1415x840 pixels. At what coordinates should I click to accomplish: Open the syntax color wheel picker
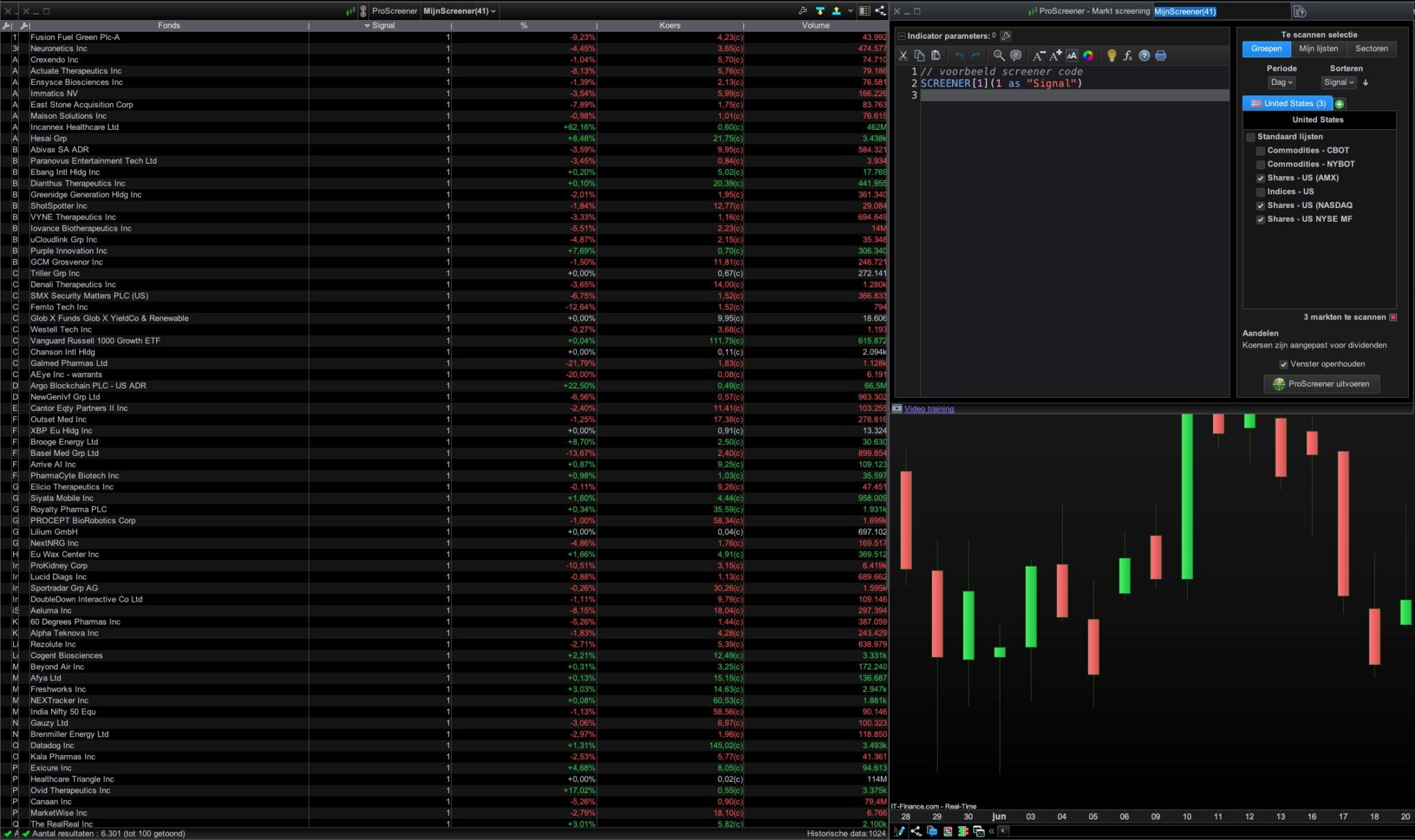click(x=1088, y=56)
